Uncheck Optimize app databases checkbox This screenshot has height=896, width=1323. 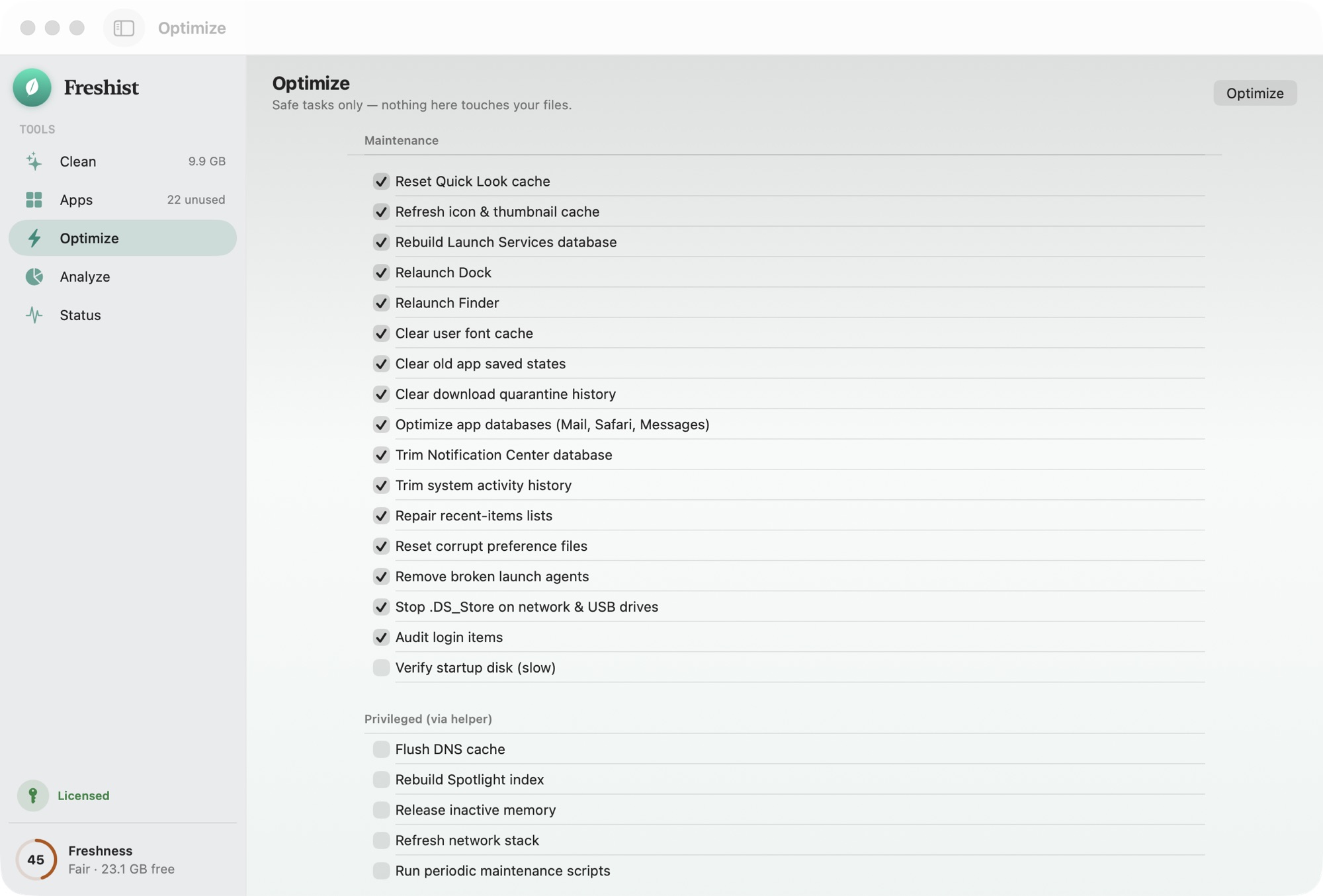click(381, 425)
